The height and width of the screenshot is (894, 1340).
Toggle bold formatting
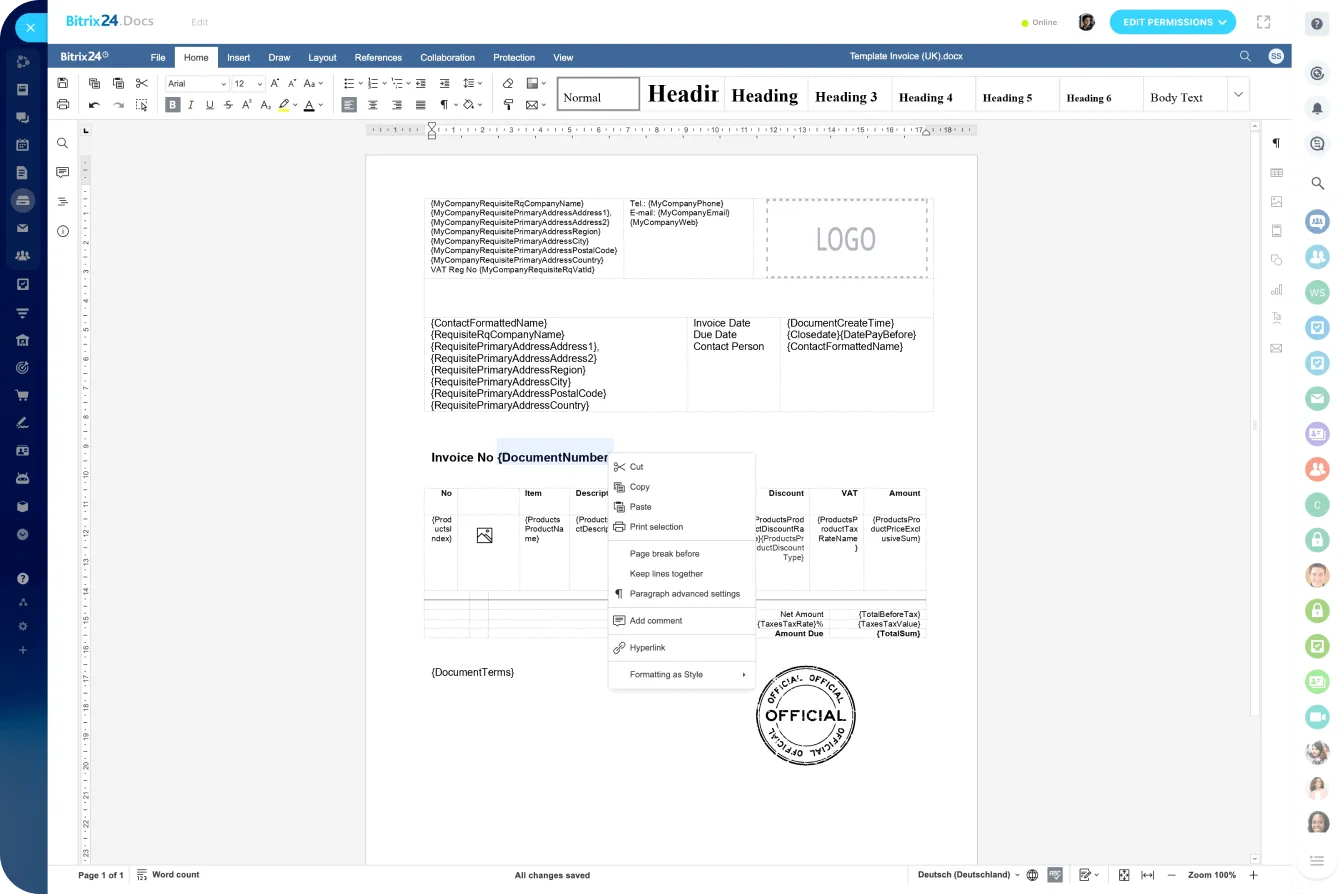tap(173, 105)
